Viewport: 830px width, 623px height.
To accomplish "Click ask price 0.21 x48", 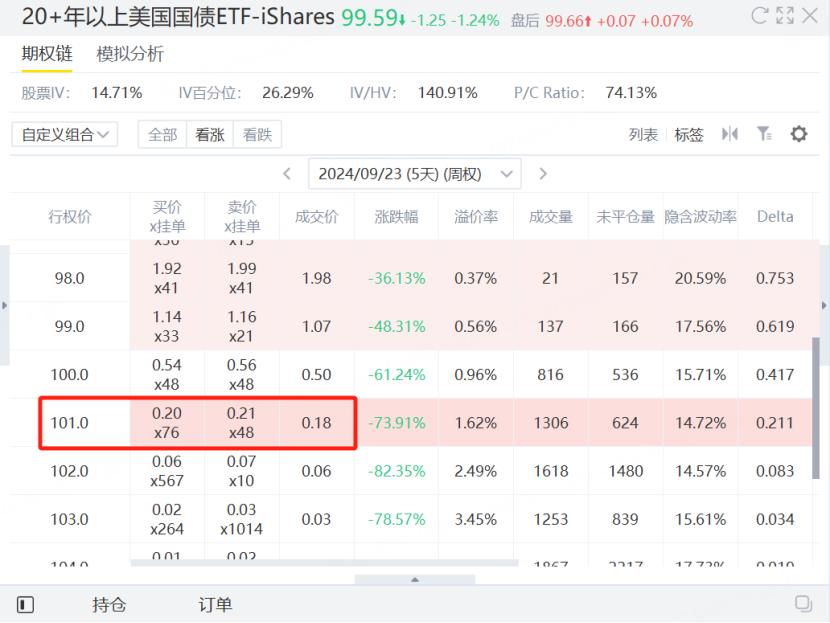I will point(241,422).
